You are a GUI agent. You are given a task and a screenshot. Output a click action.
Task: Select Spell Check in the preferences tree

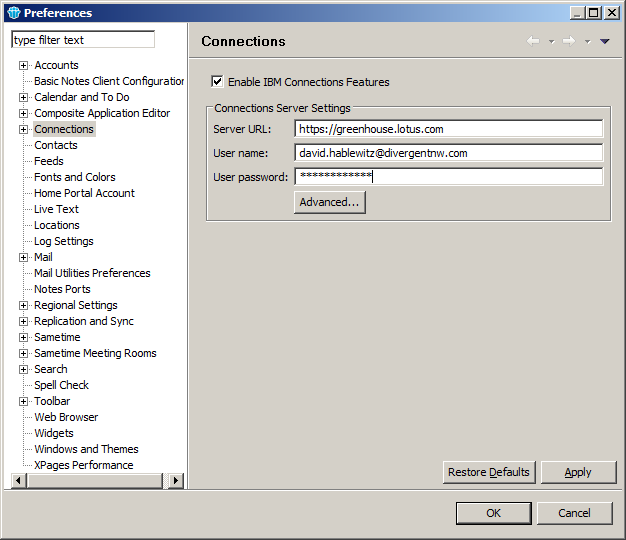pos(61,385)
